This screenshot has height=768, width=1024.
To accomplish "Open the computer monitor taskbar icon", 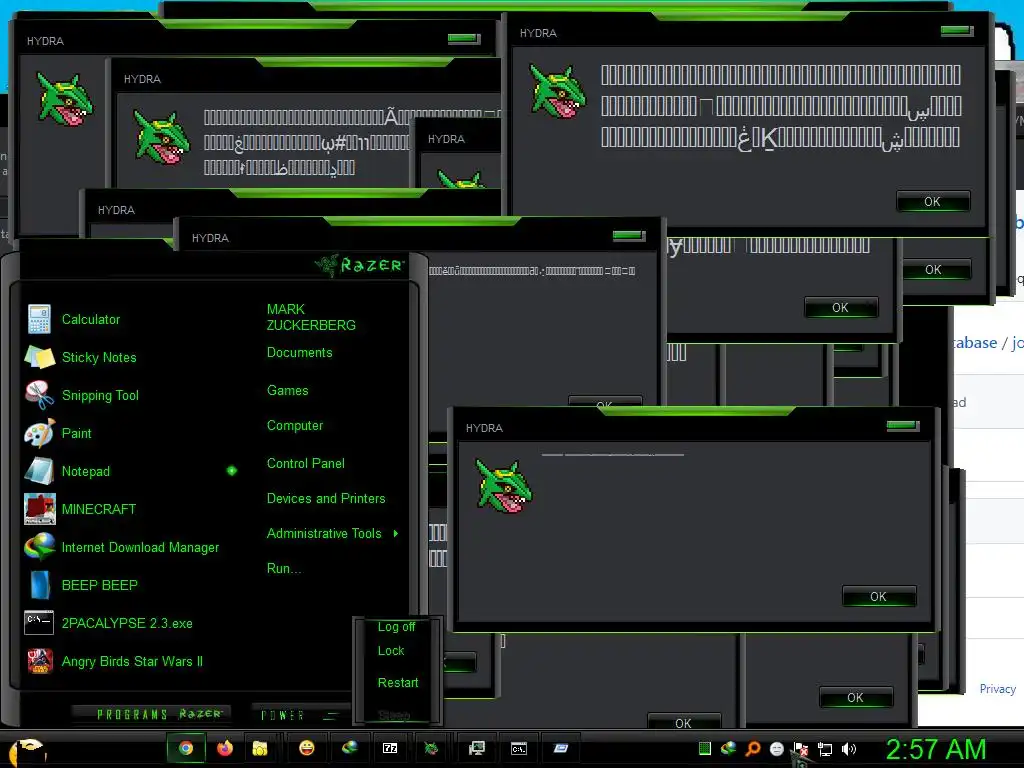I will click(x=477, y=748).
